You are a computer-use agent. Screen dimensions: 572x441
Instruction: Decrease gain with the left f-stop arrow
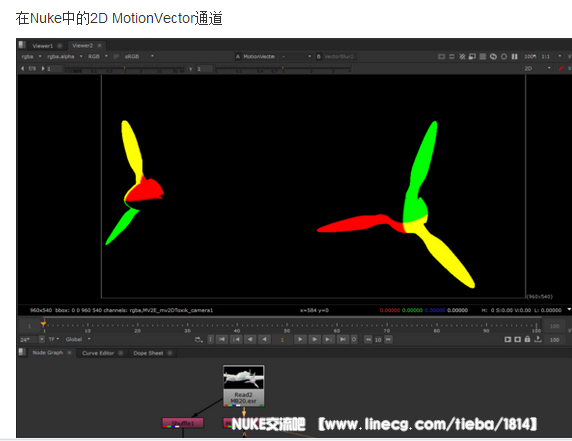[x=22, y=68]
